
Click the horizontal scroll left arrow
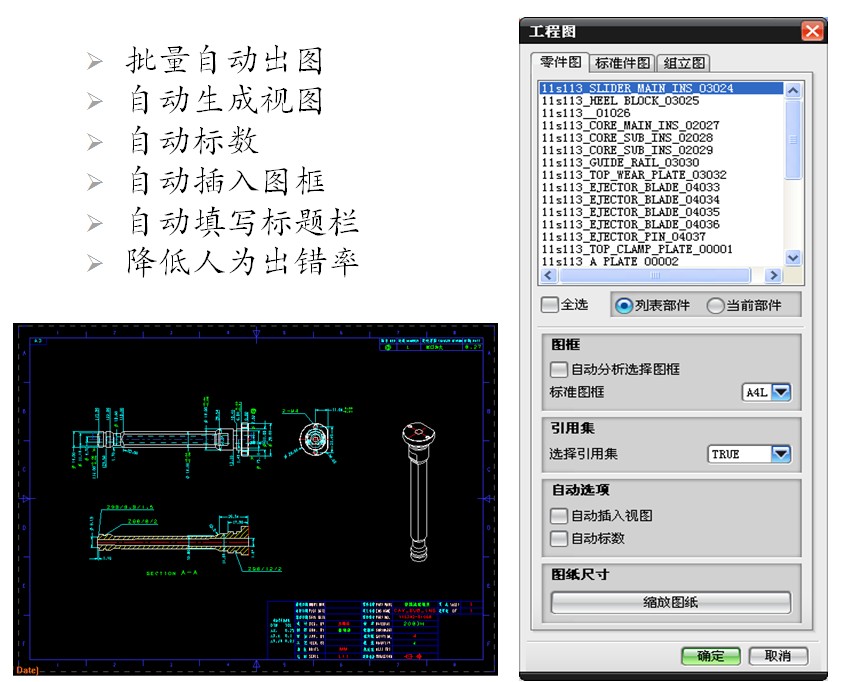point(548,275)
